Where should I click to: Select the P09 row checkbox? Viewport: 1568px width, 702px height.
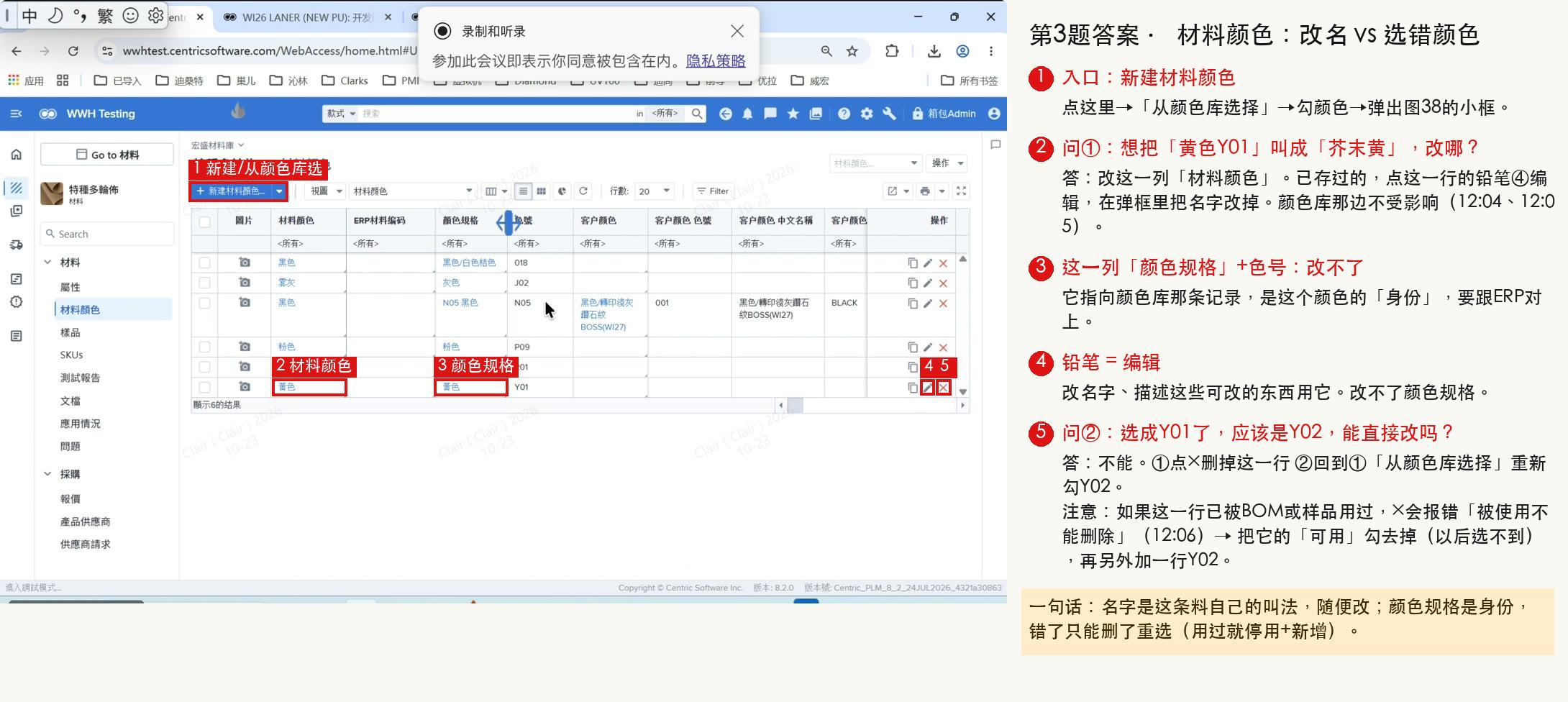pos(205,347)
